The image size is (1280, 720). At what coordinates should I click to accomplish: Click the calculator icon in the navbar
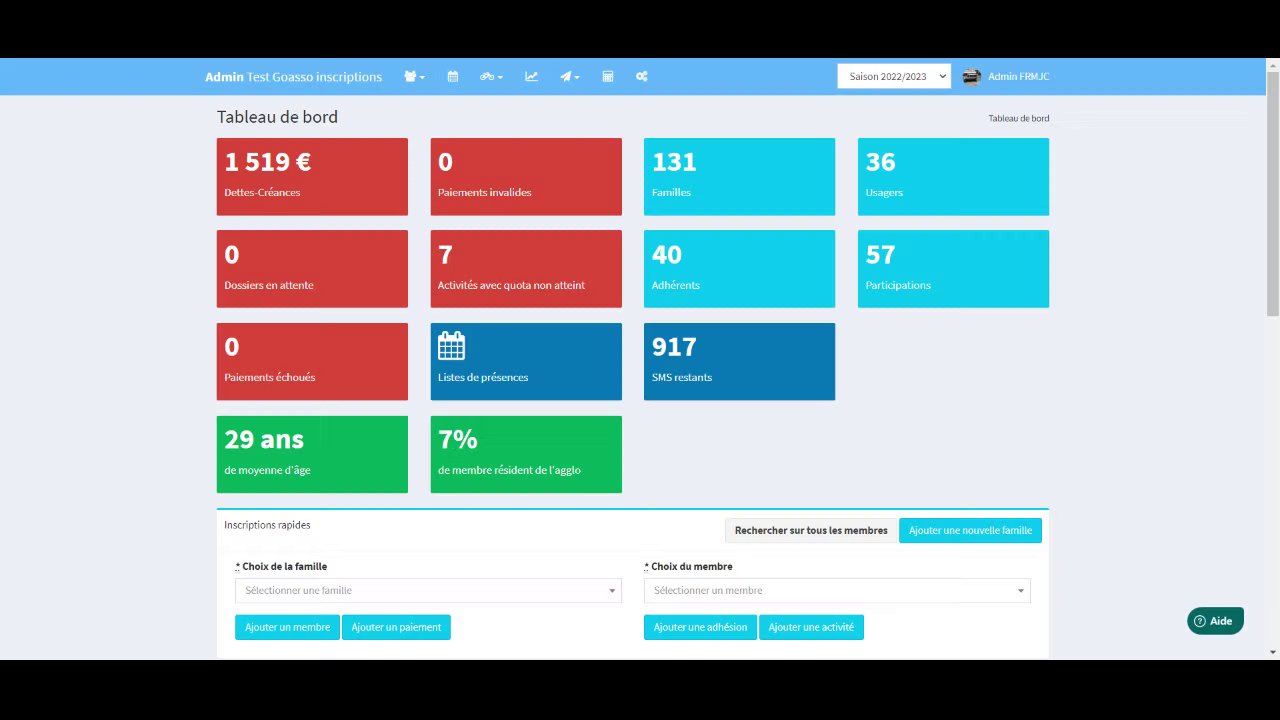click(x=607, y=77)
